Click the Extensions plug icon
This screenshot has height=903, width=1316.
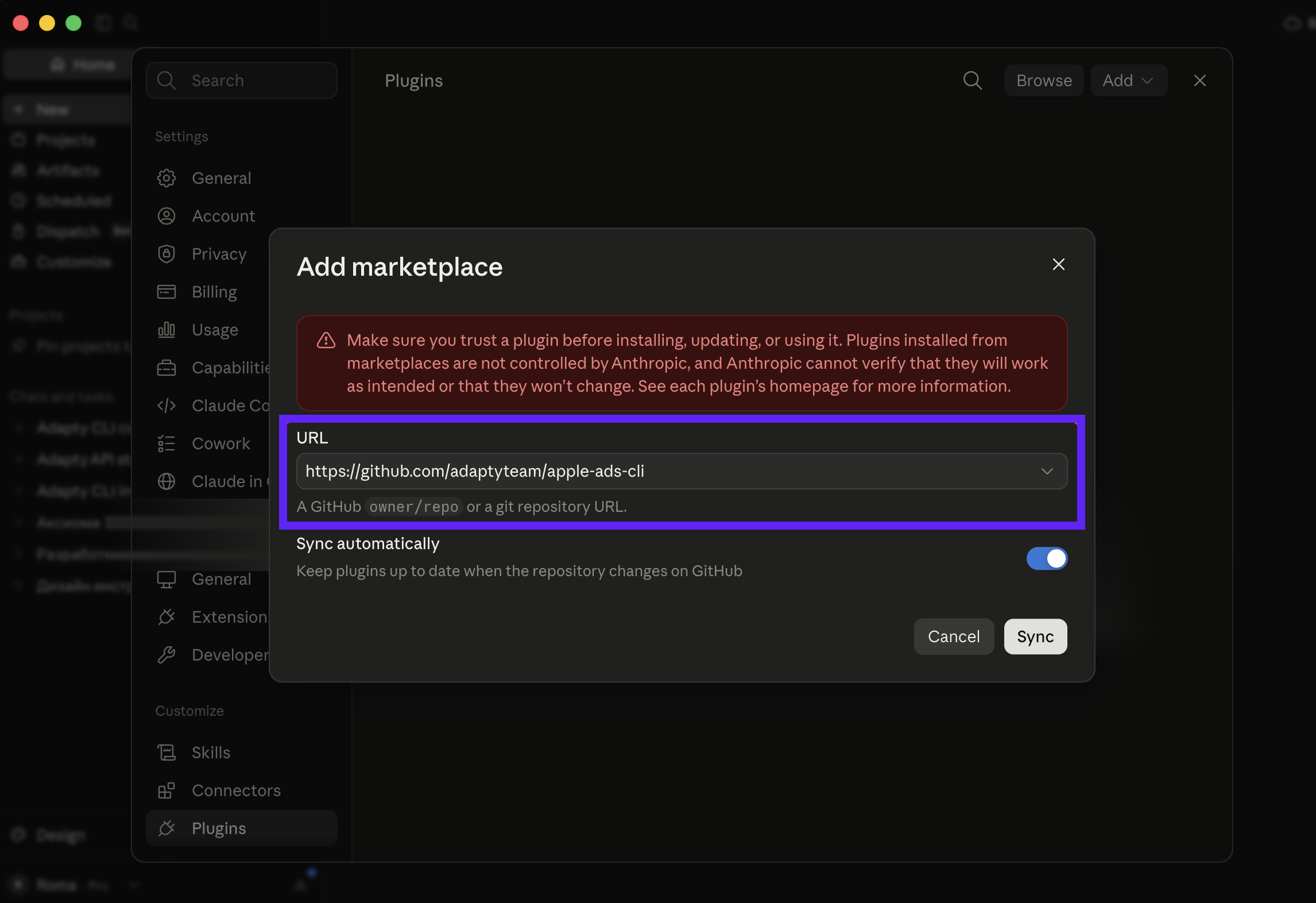pos(167,617)
